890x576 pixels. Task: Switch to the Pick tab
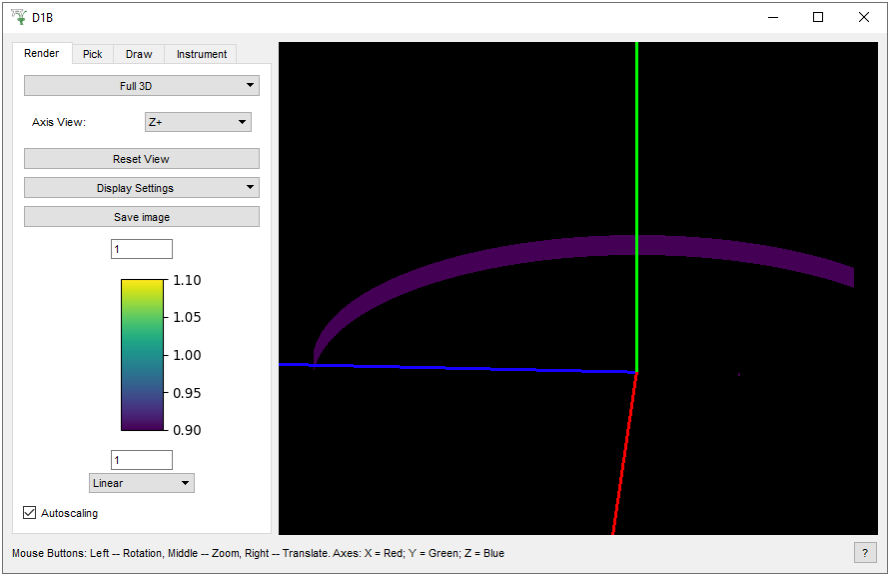(x=92, y=54)
